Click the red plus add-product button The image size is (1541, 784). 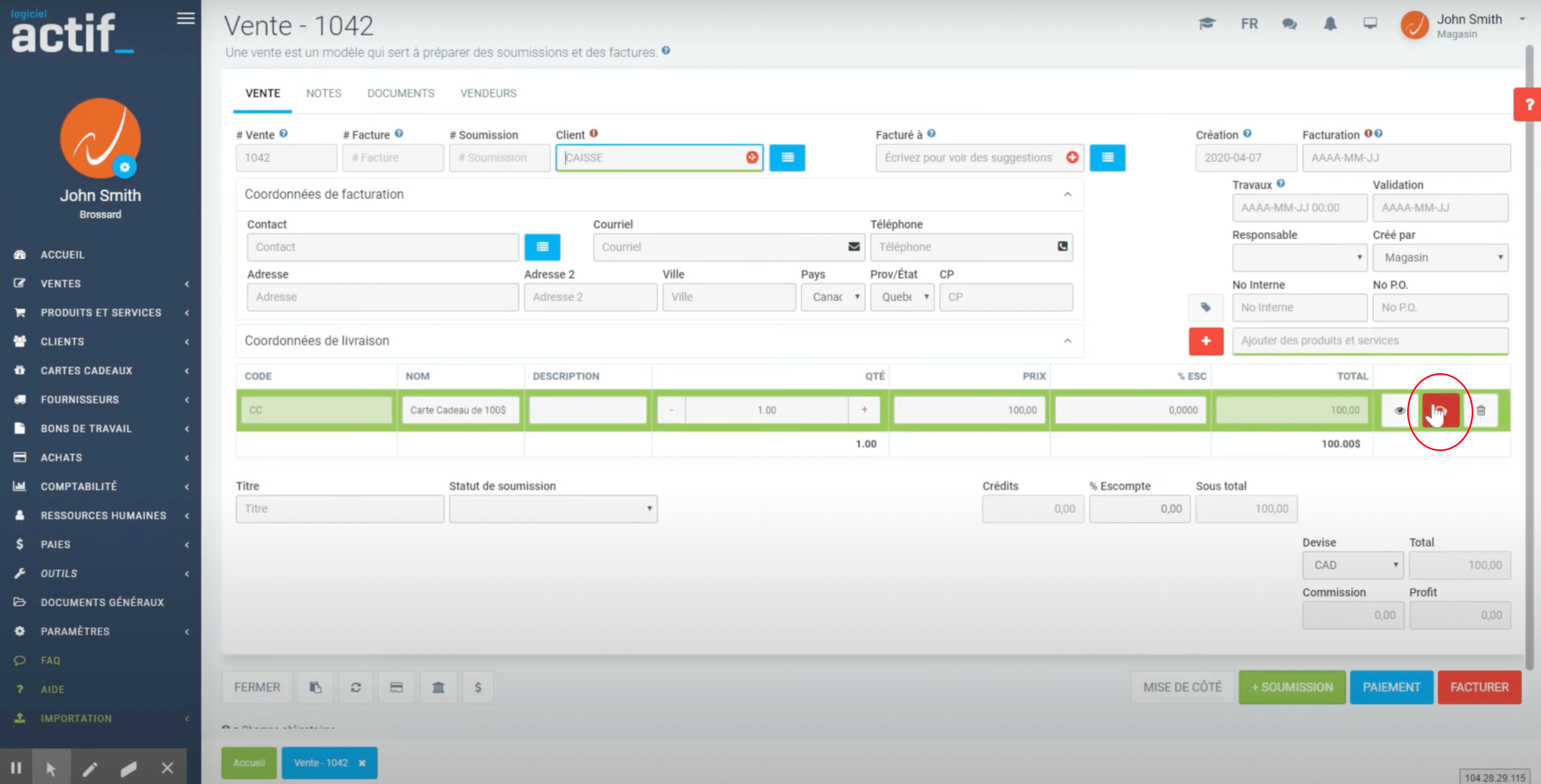(1205, 341)
